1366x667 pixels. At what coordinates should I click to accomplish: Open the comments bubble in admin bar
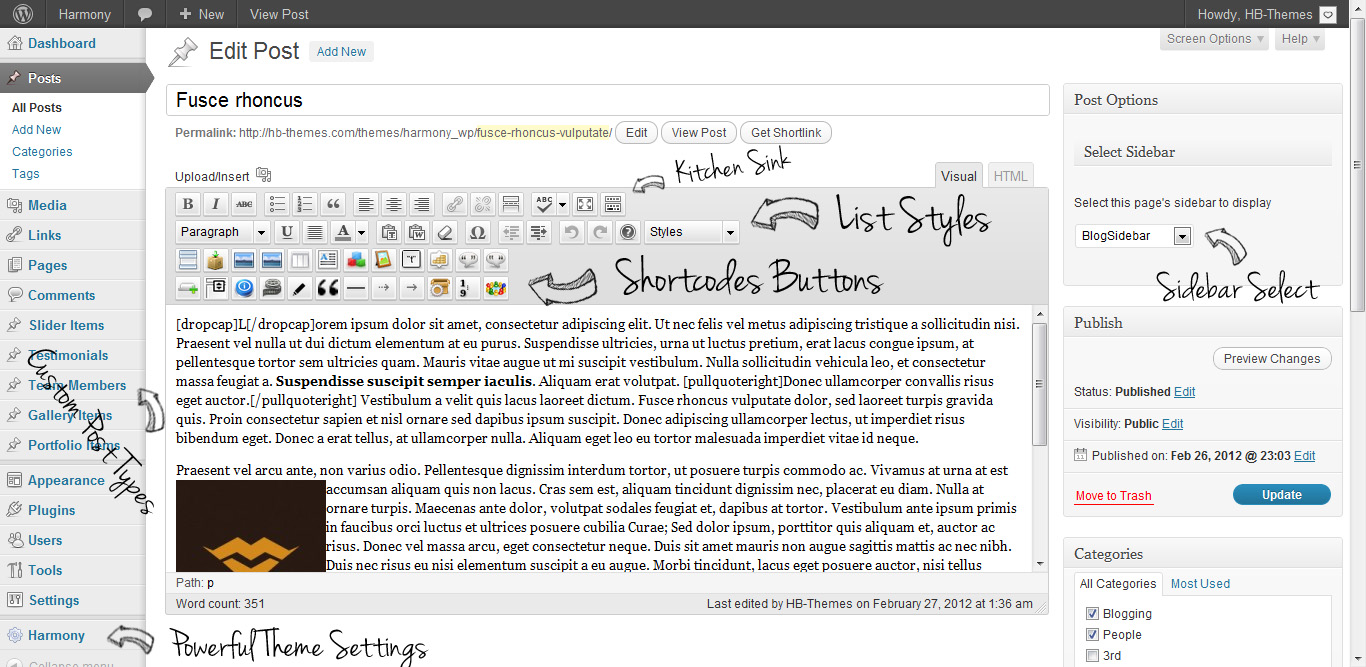tap(145, 14)
